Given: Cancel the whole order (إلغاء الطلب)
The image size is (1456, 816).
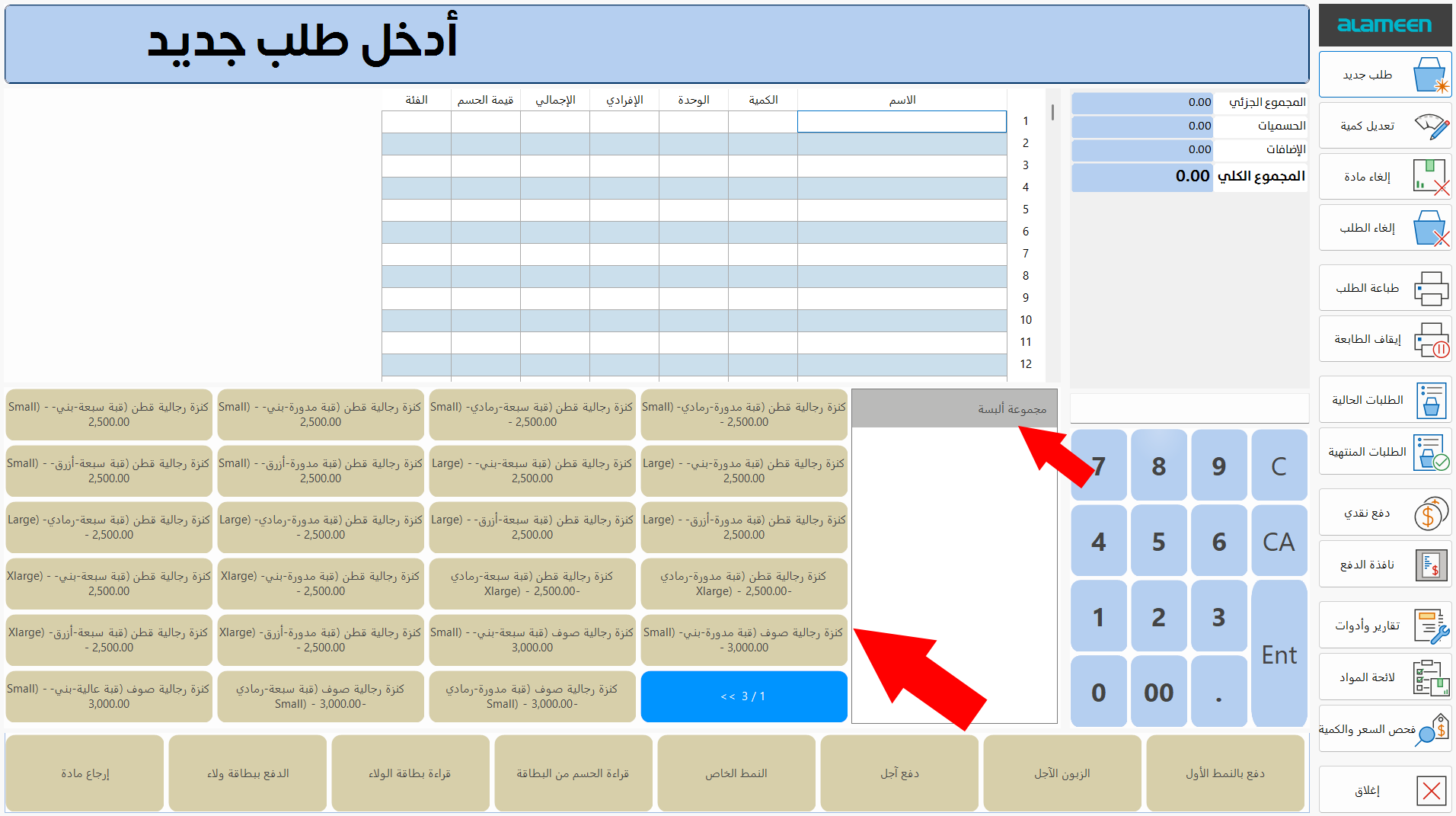Looking at the screenshot, I should point(1384,227).
